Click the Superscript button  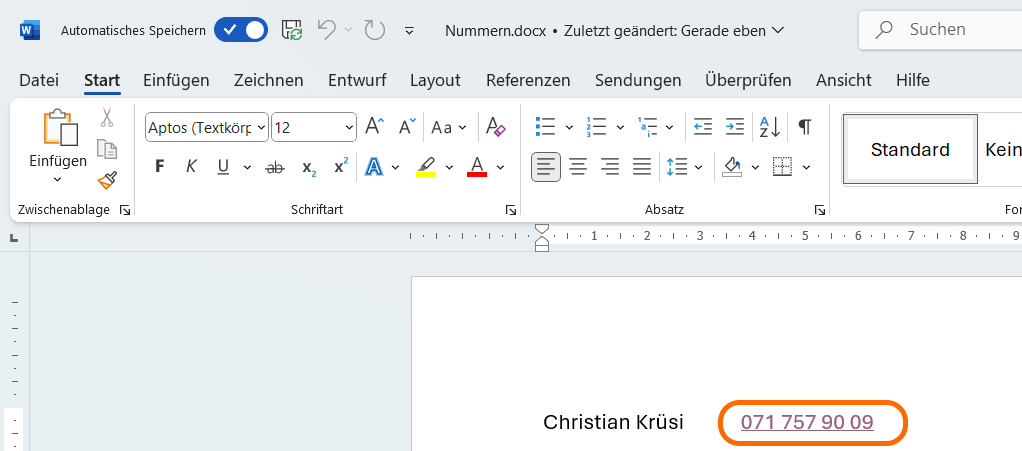click(x=341, y=167)
